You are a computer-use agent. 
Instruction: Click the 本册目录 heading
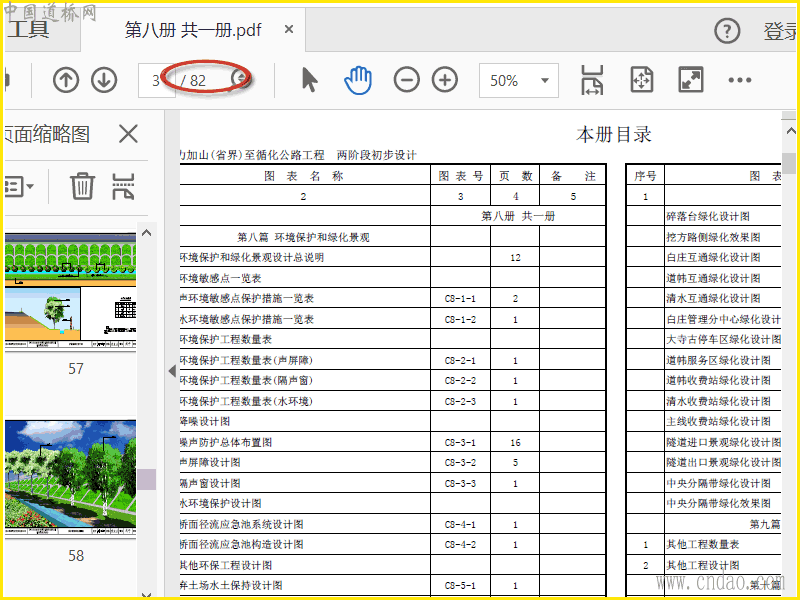[x=614, y=135]
